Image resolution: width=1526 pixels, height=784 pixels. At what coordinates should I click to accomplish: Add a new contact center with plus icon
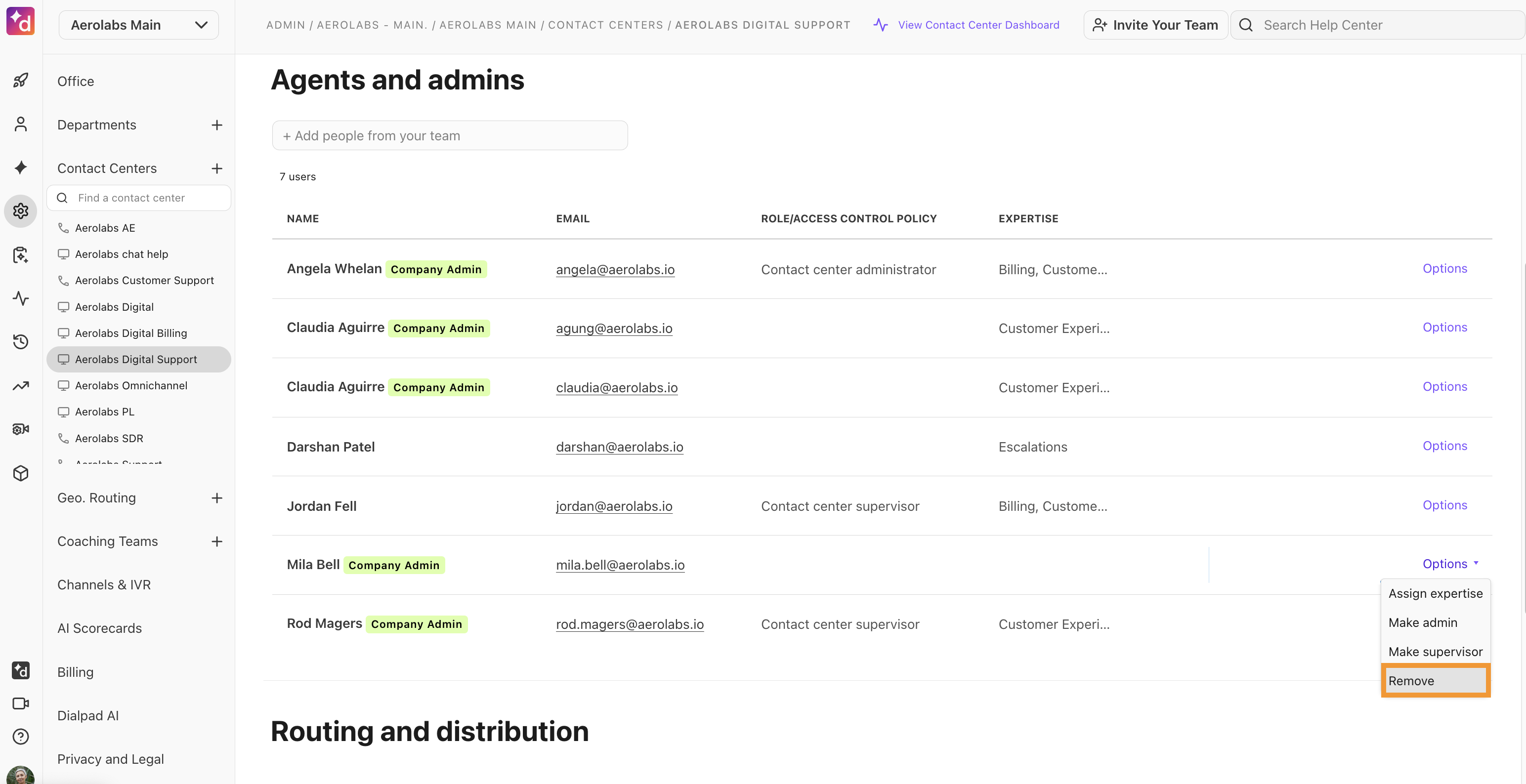[217, 168]
